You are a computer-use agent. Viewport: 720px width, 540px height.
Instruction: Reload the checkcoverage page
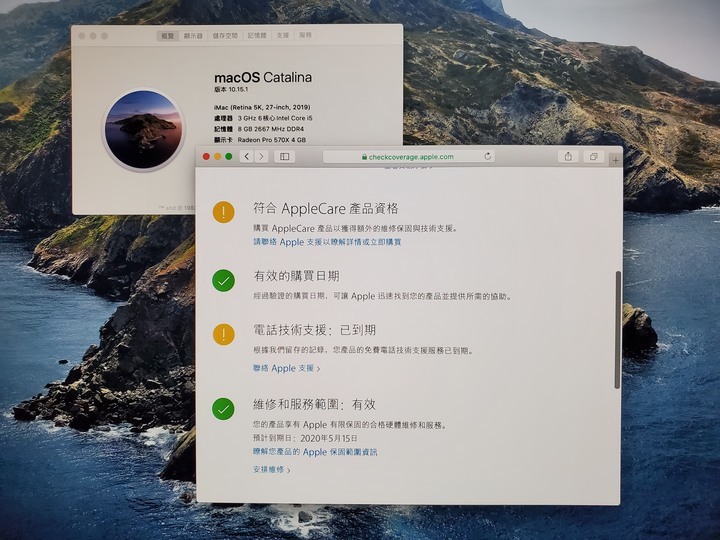(x=488, y=156)
